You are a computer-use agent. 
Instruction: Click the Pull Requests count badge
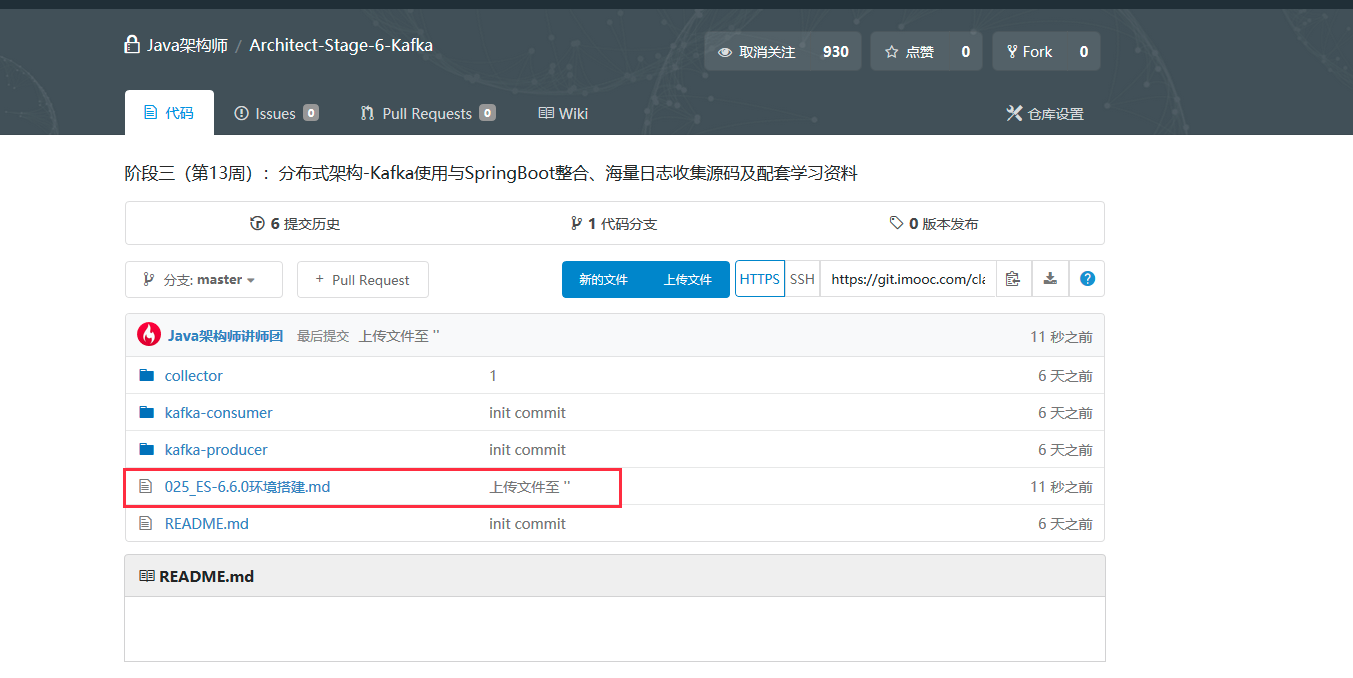pyautogui.click(x=487, y=113)
